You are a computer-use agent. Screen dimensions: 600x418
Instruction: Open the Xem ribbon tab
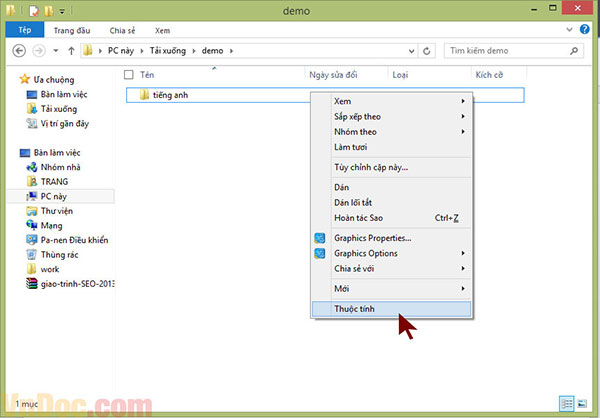pyautogui.click(x=163, y=31)
